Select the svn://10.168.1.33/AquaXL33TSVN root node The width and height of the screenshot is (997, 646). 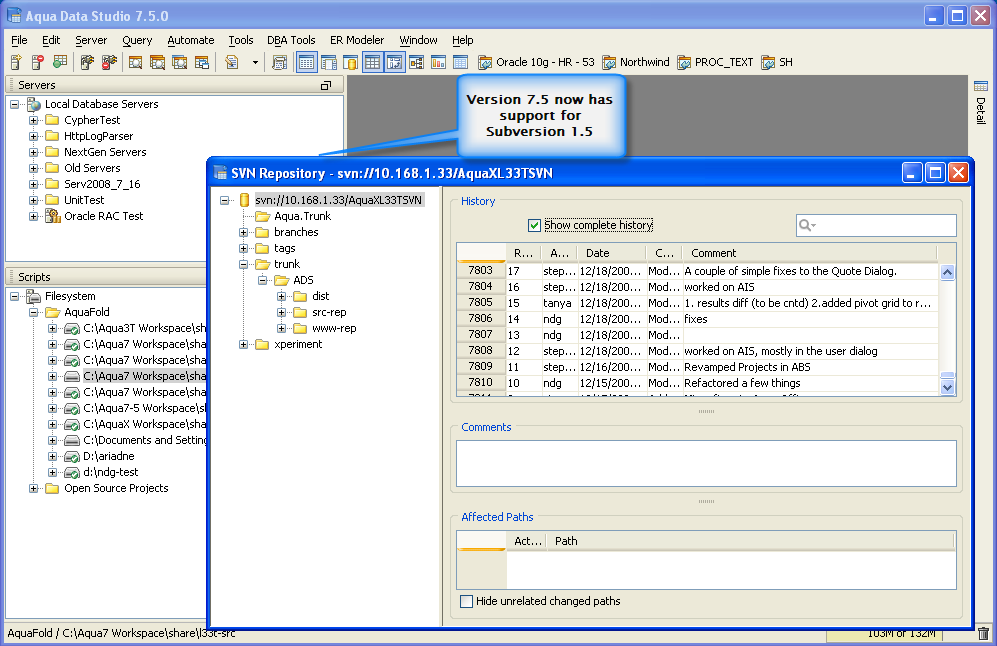(338, 200)
